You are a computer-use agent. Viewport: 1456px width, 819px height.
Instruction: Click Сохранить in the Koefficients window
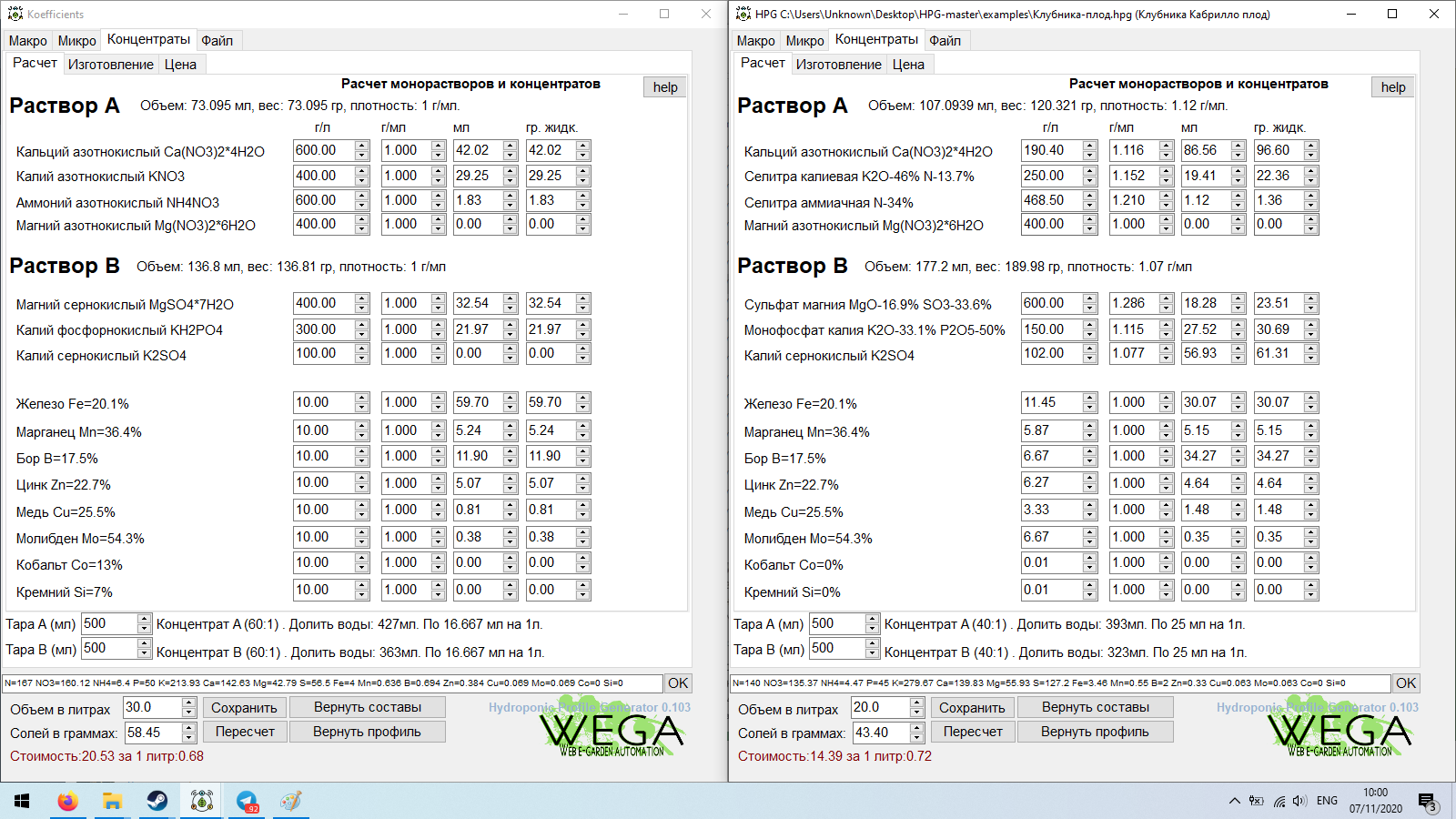click(x=244, y=707)
